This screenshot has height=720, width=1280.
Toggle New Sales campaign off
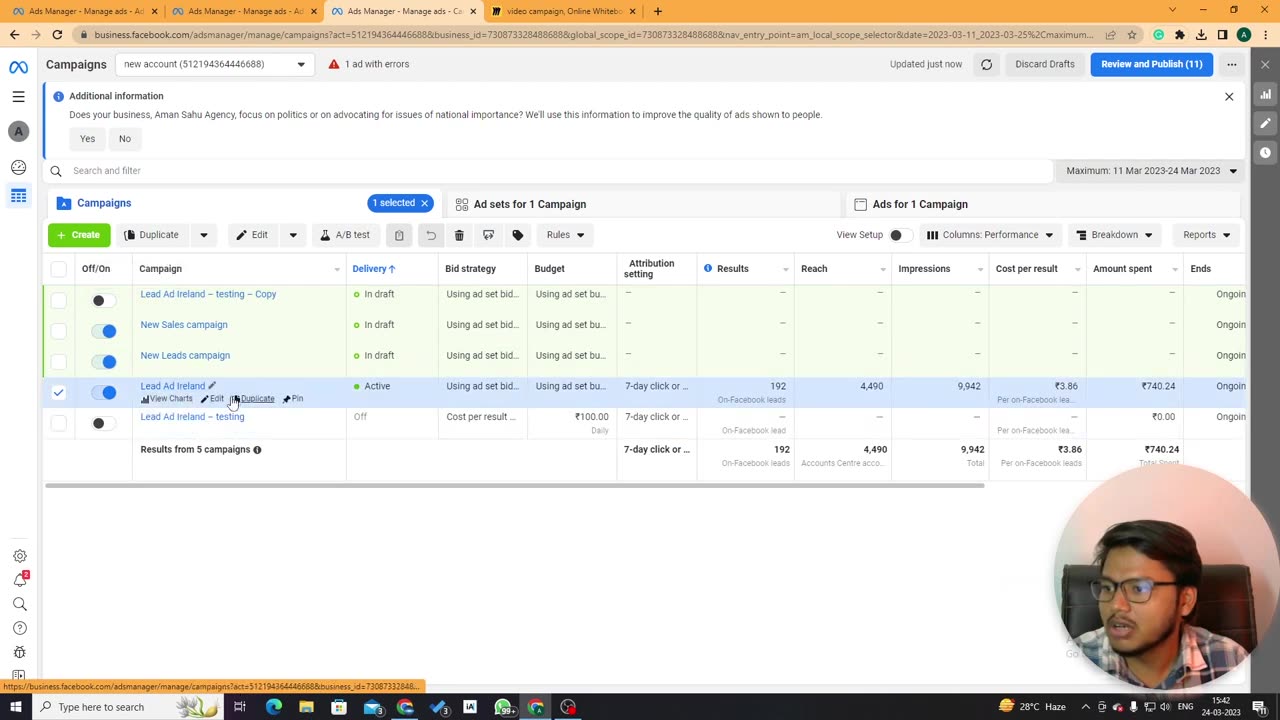click(x=103, y=331)
